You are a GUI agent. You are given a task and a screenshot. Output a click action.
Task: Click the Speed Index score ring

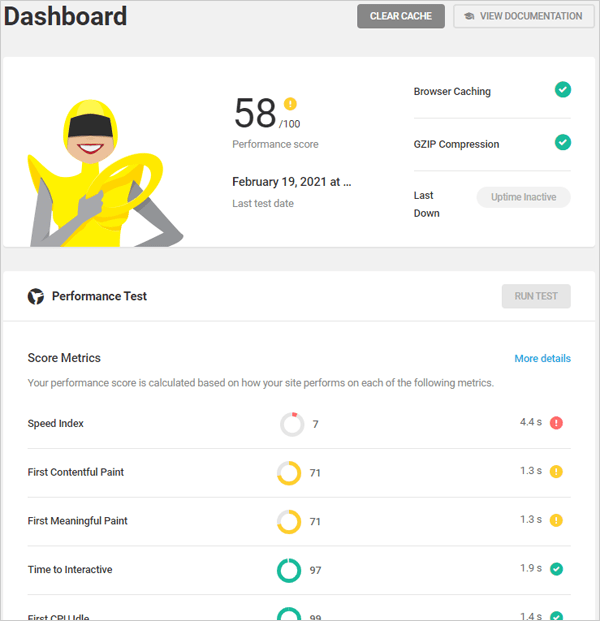pyautogui.click(x=292, y=424)
